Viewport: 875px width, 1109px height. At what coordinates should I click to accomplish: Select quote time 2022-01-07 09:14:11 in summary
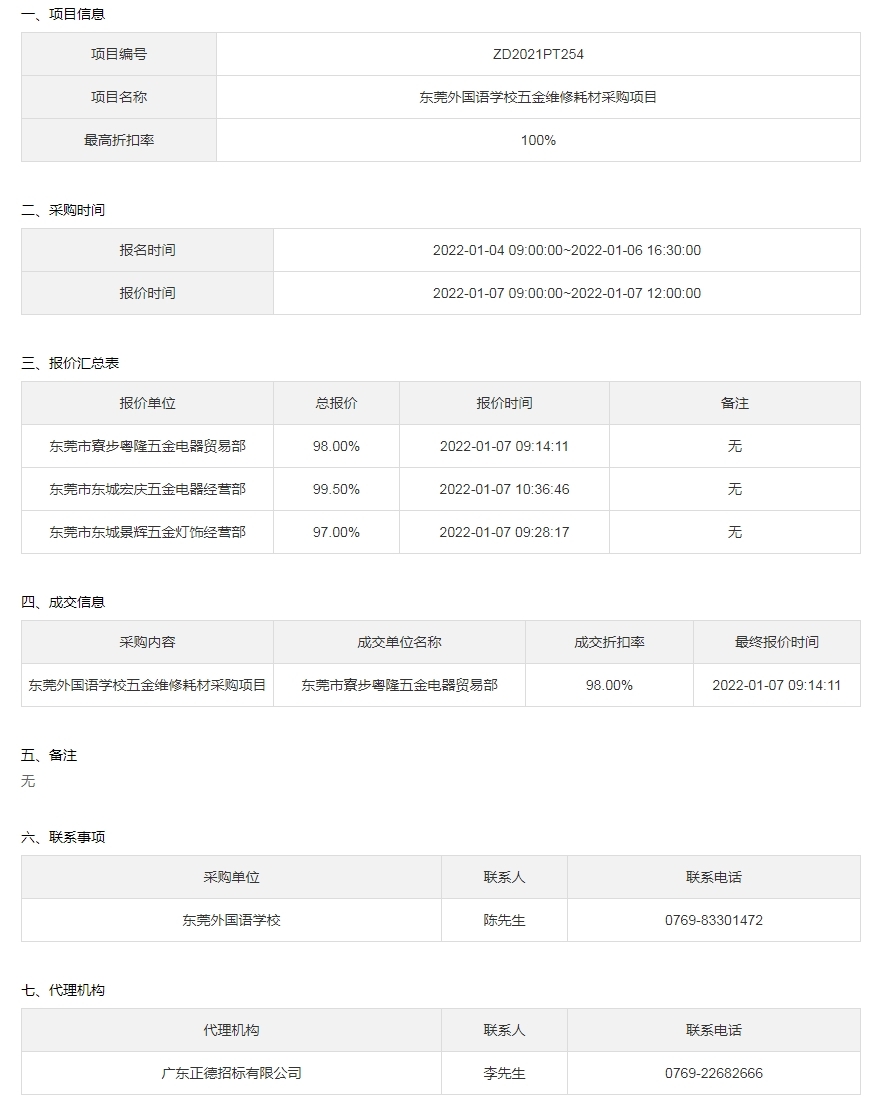[504, 446]
